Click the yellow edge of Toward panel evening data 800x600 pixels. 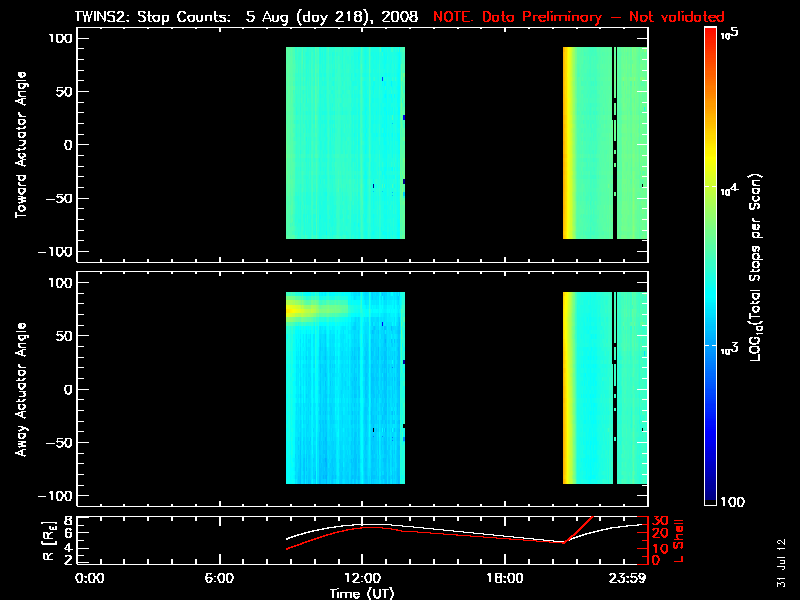[568, 143]
